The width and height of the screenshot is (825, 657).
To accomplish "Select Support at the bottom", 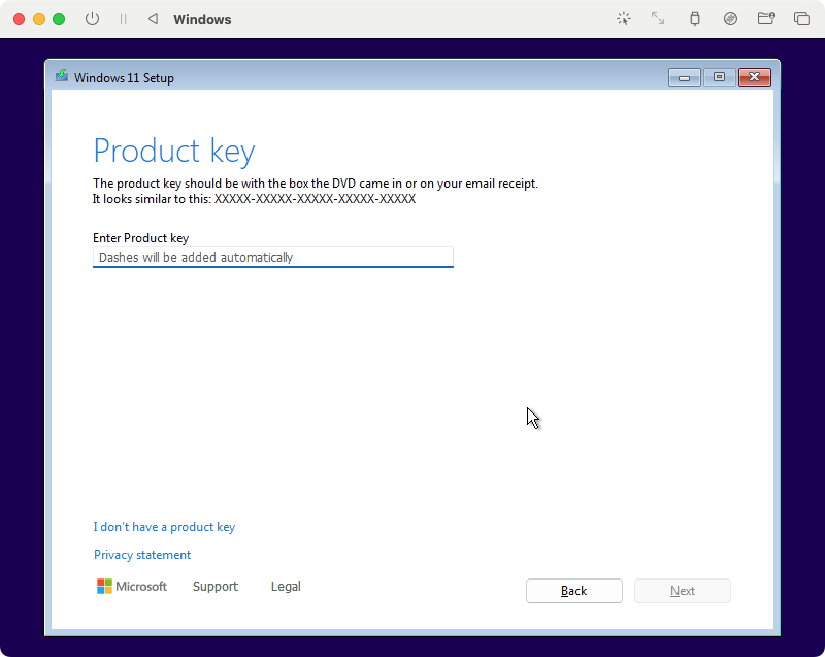I will pyautogui.click(x=215, y=587).
